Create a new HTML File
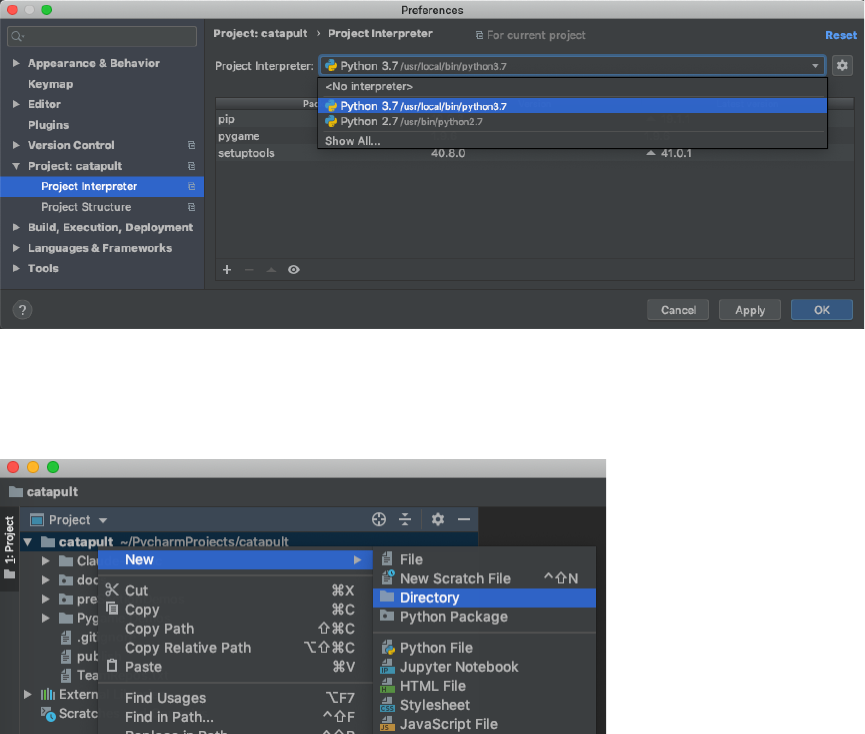This screenshot has width=865, height=734. click(x=485, y=686)
